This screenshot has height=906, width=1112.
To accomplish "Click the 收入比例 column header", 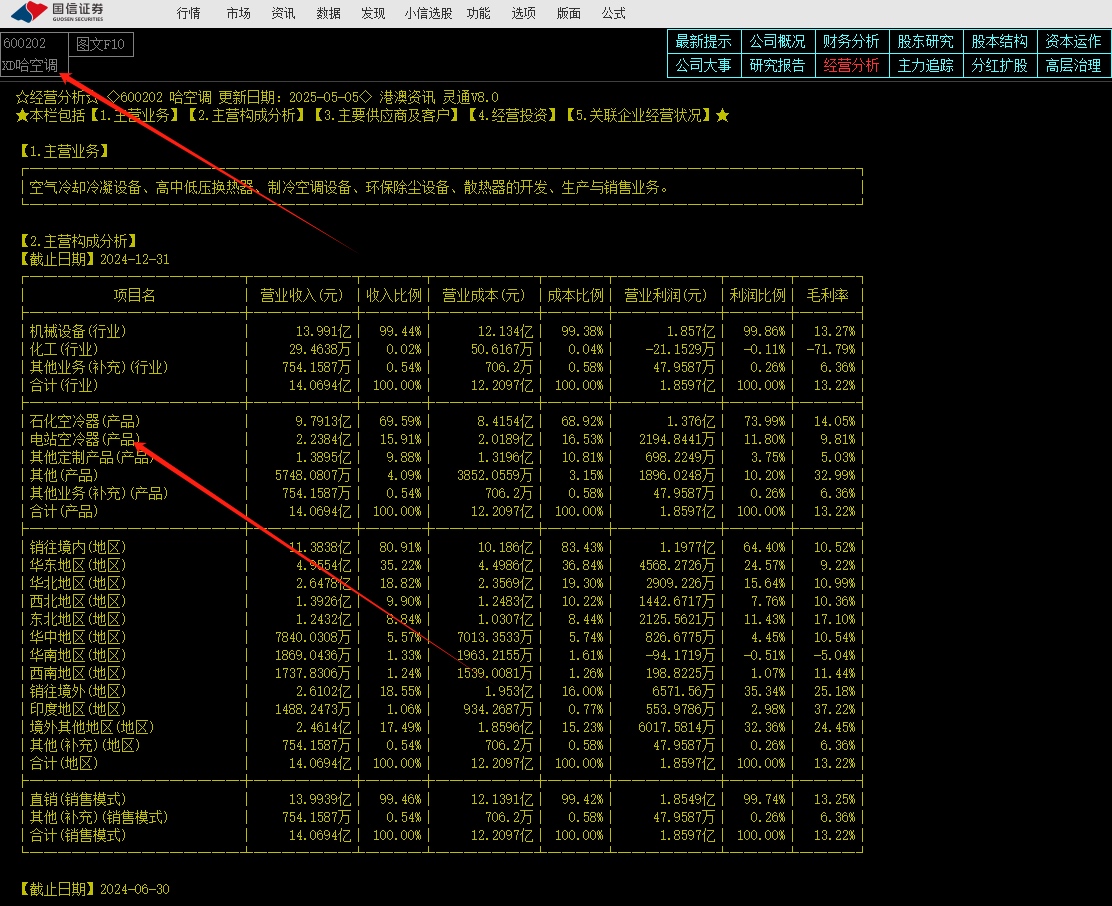I will click(394, 295).
